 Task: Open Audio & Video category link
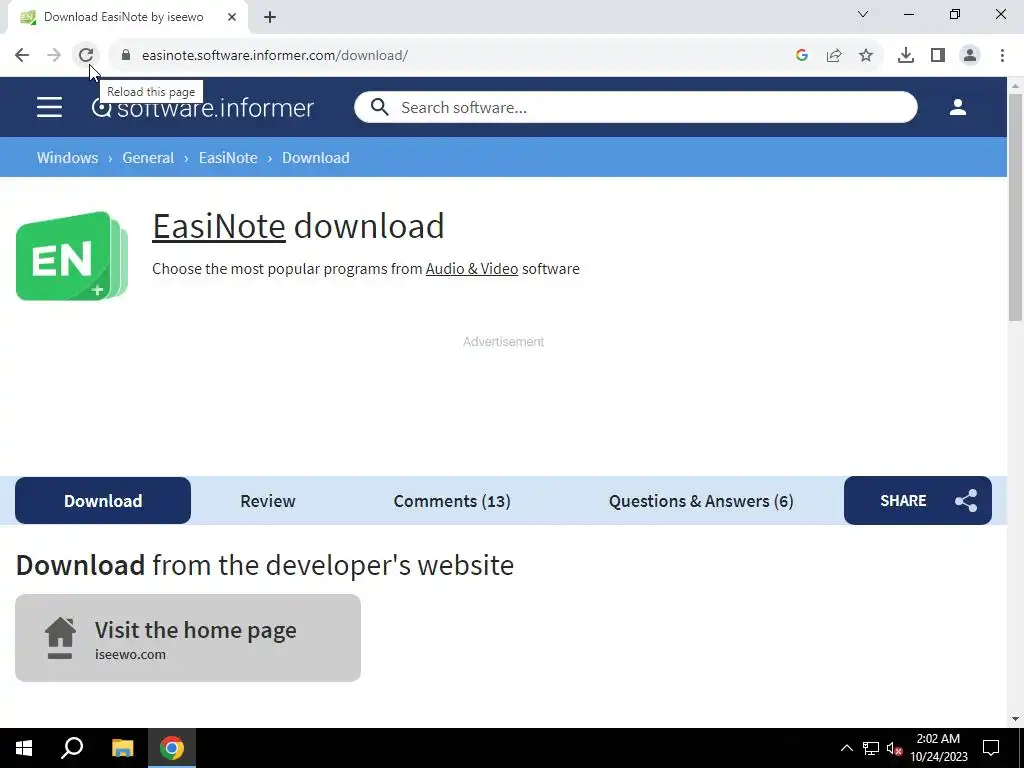click(472, 268)
